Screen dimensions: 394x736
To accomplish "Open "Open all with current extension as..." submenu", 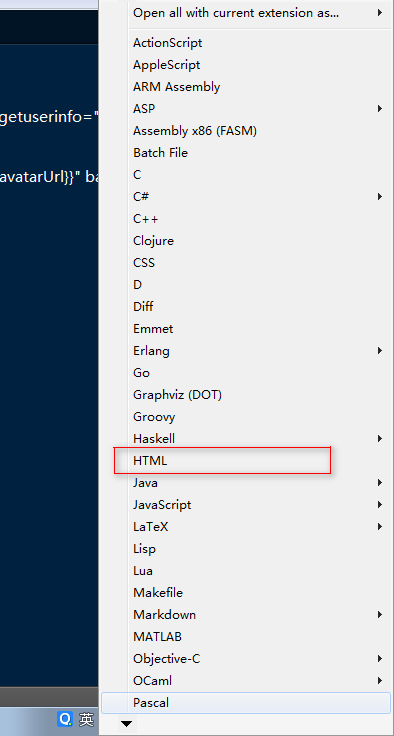I will point(246,13).
